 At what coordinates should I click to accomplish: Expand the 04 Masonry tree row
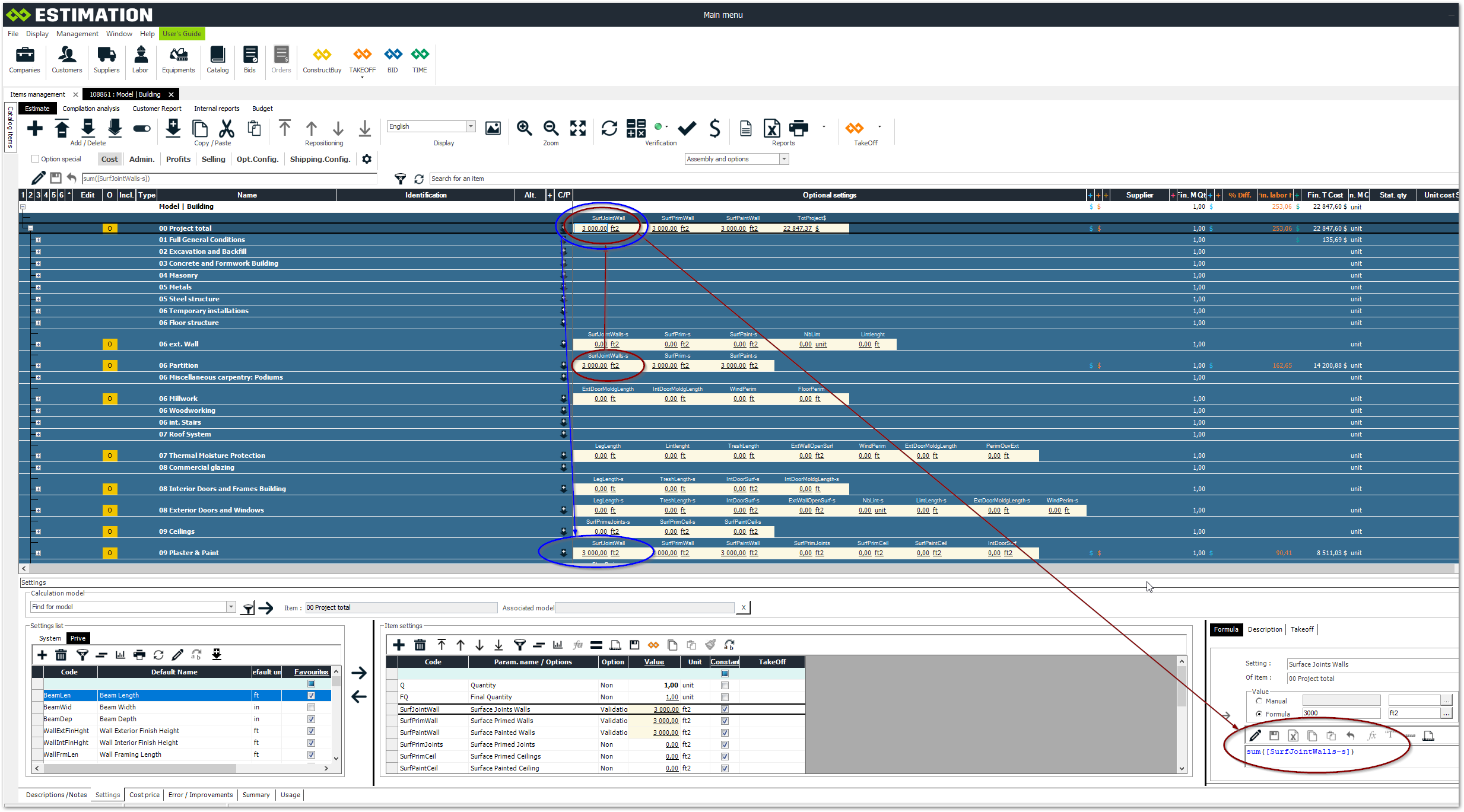38,275
